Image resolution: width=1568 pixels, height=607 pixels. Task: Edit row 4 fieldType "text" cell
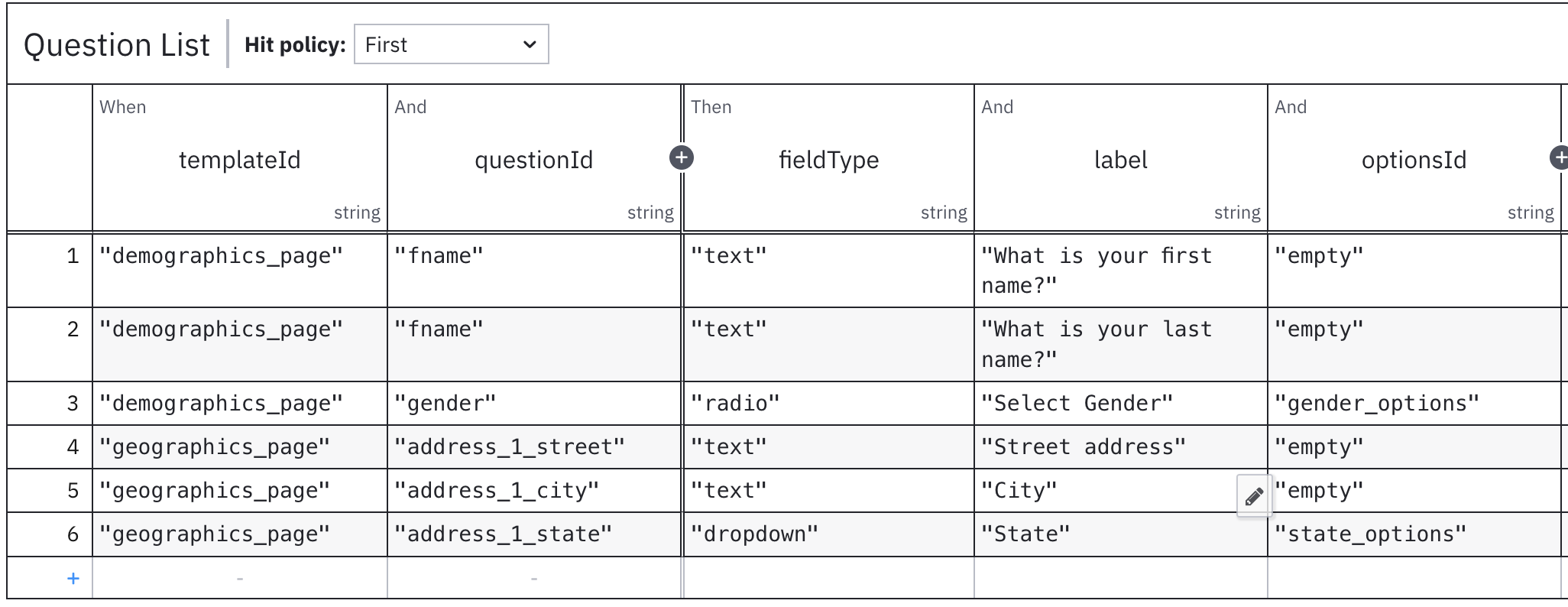[x=829, y=446]
